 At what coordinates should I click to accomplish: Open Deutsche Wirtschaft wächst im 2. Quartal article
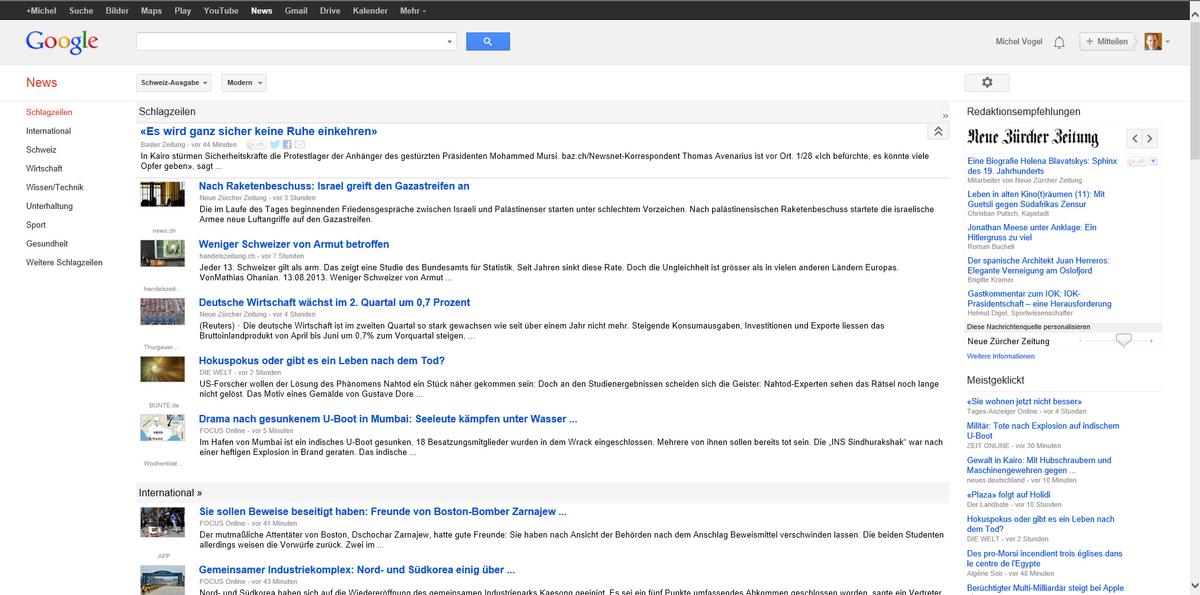point(334,302)
